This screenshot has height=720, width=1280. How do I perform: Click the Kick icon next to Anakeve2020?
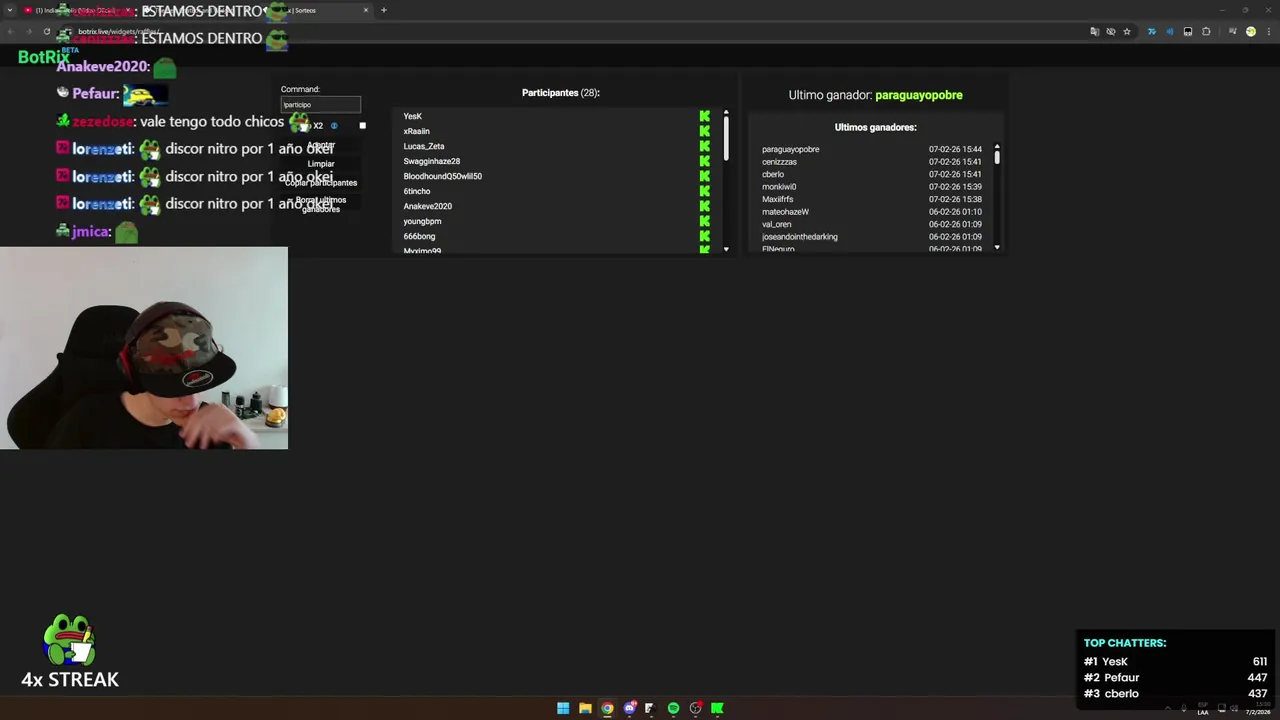click(x=705, y=206)
